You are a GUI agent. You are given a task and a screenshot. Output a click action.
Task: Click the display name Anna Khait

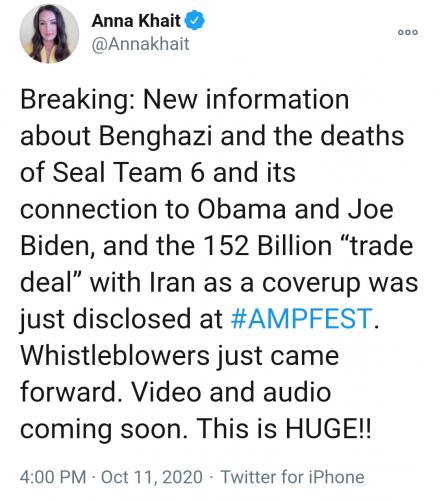pyautogui.click(x=136, y=21)
